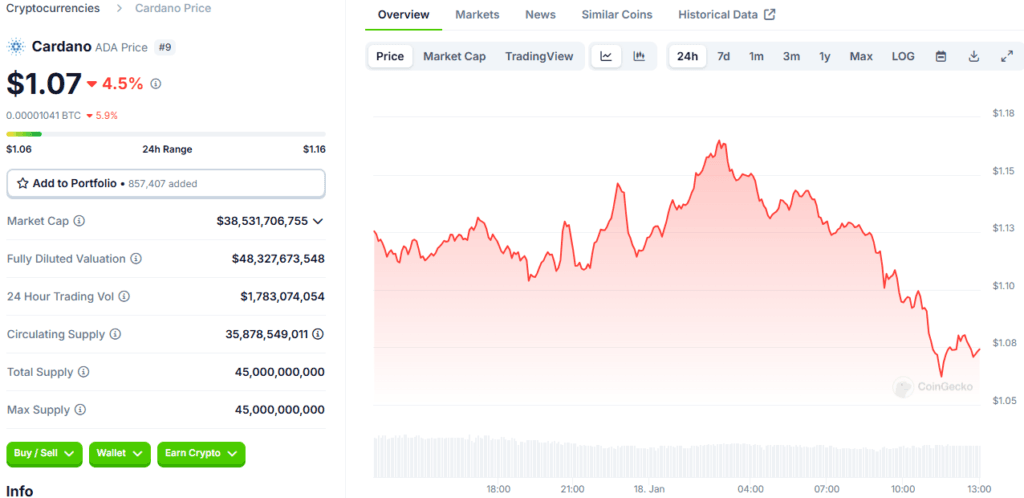
Task: Open the Buy / Sell dropdown
Action: (44, 454)
